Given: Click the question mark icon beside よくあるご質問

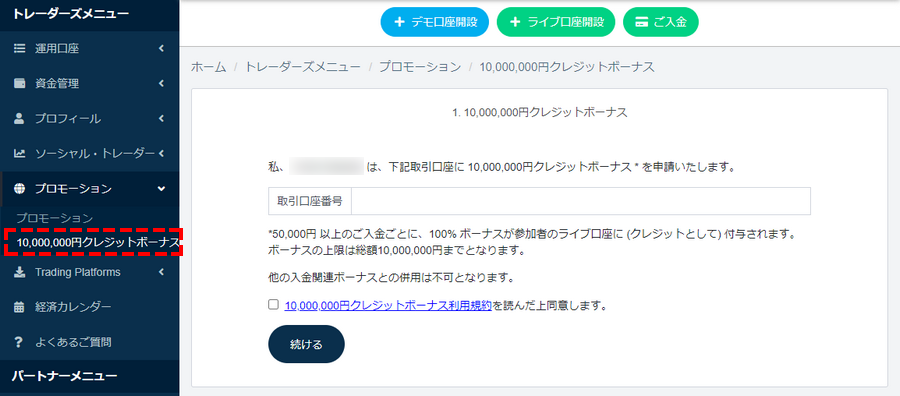Looking at the screenshot, I should point(19,343).
